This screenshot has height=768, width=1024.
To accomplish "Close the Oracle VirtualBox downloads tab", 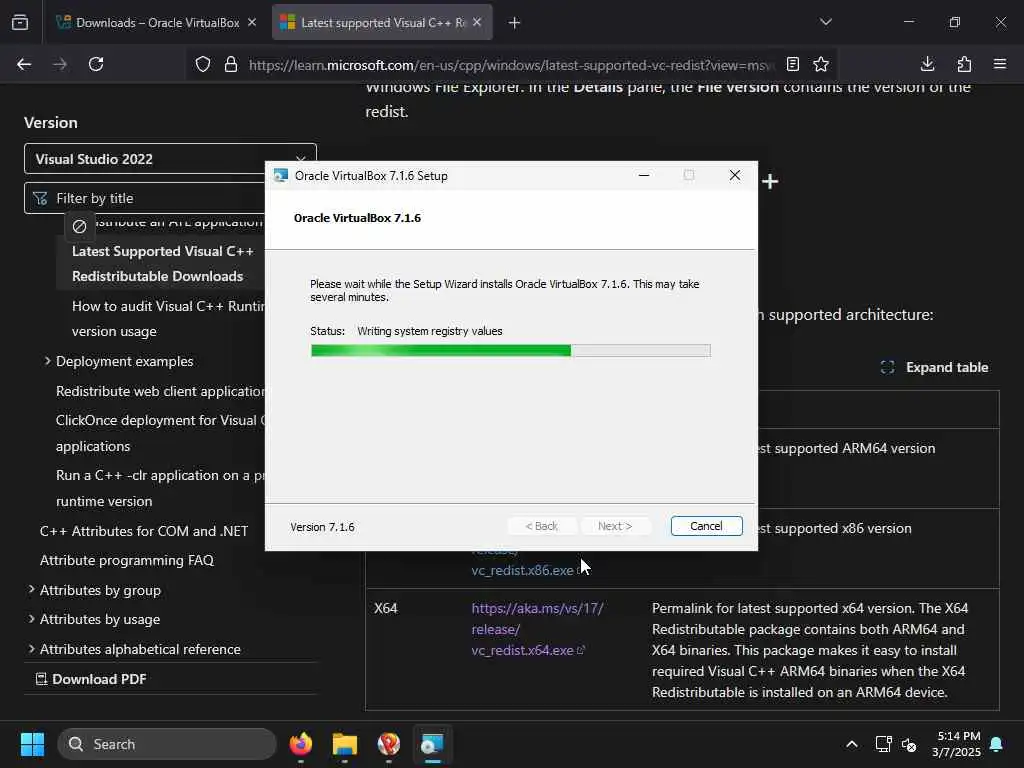I will point(252,22).
